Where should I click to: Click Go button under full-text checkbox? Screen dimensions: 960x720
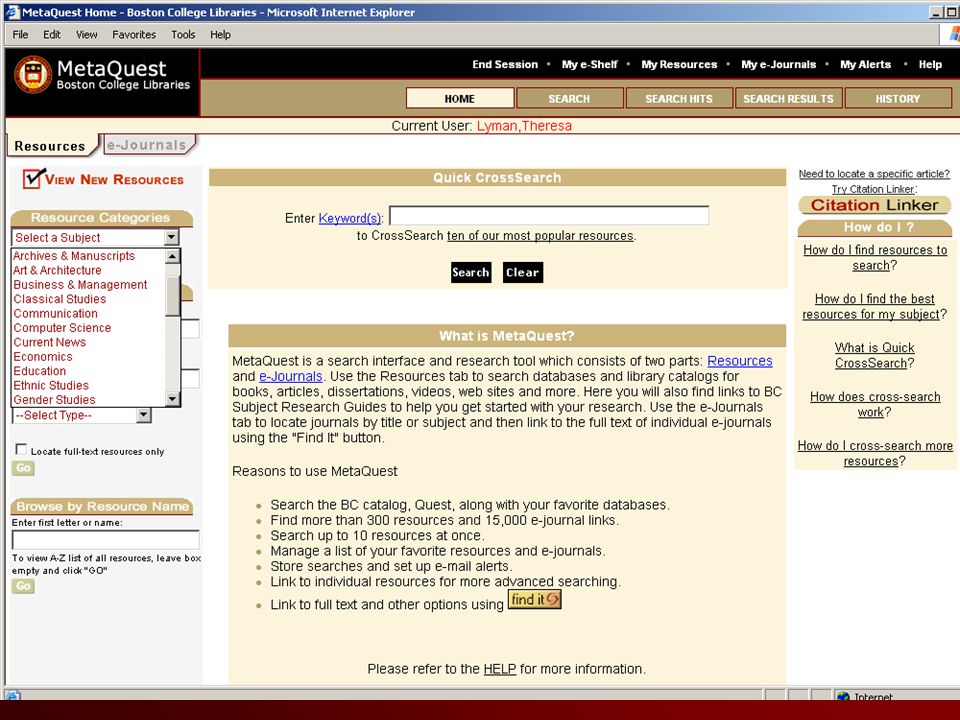[23, 468]
